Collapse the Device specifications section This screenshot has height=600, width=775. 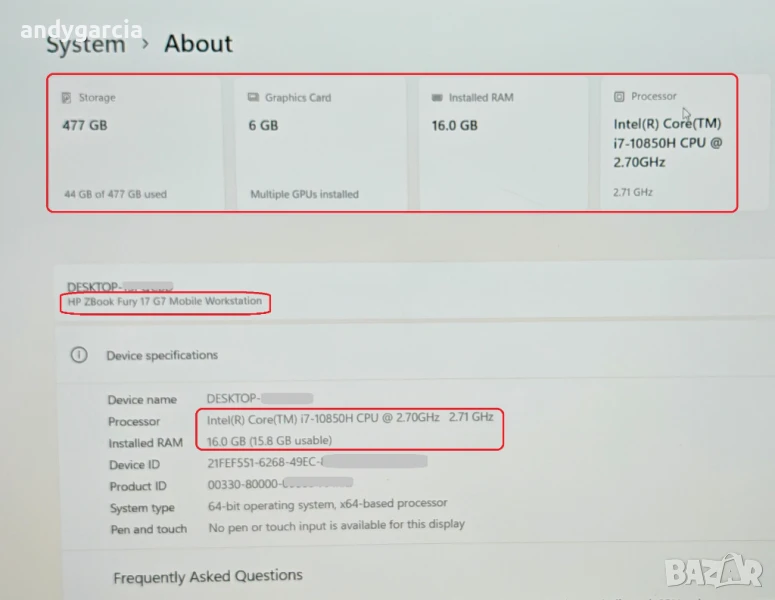(162, 355)
